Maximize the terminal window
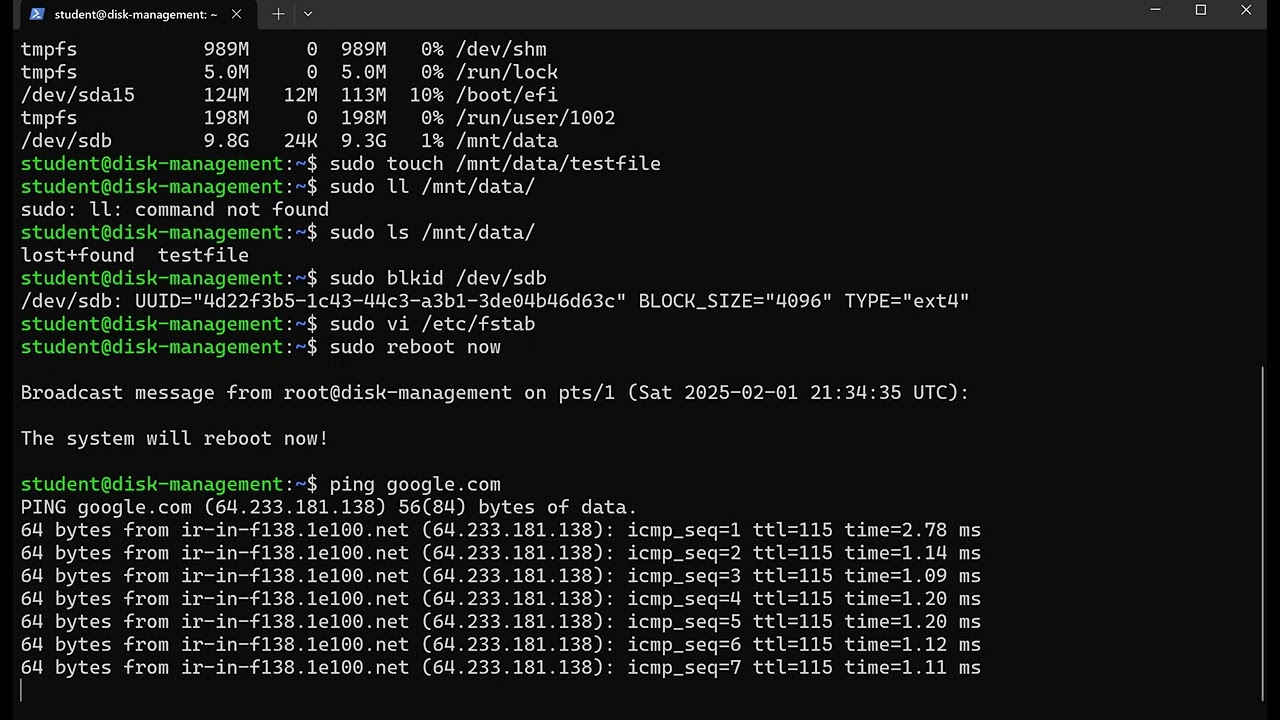Screen dimensions: 1280x720 (1200, 11)
